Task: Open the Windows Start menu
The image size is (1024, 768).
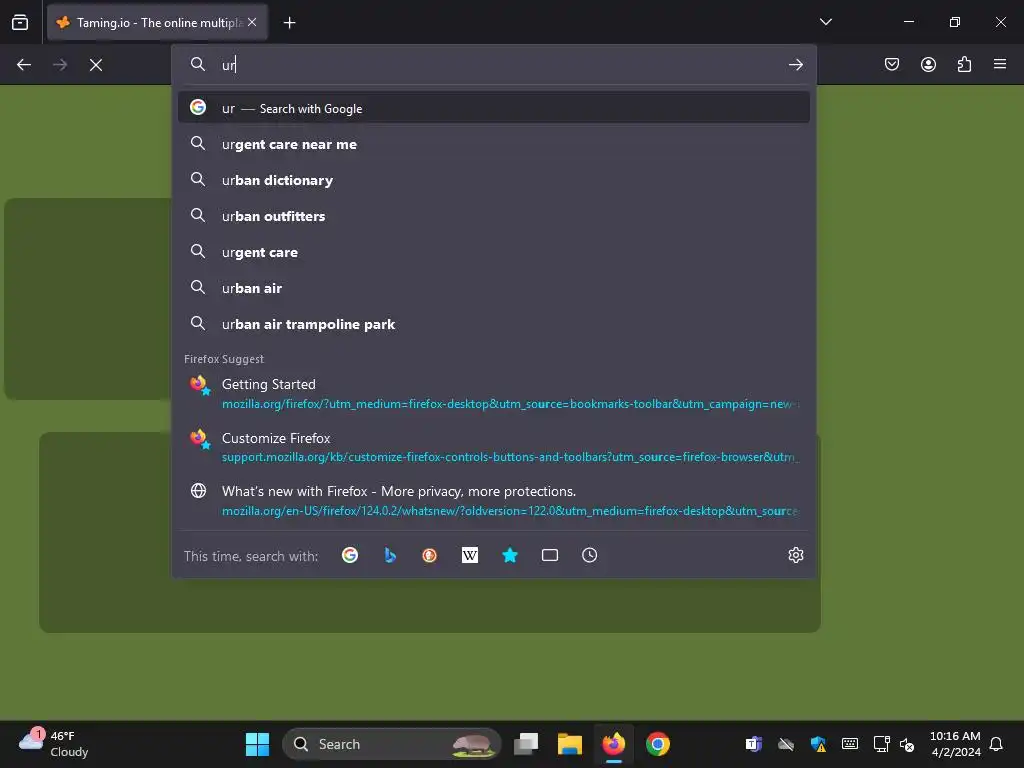Action: coord(257,744)
